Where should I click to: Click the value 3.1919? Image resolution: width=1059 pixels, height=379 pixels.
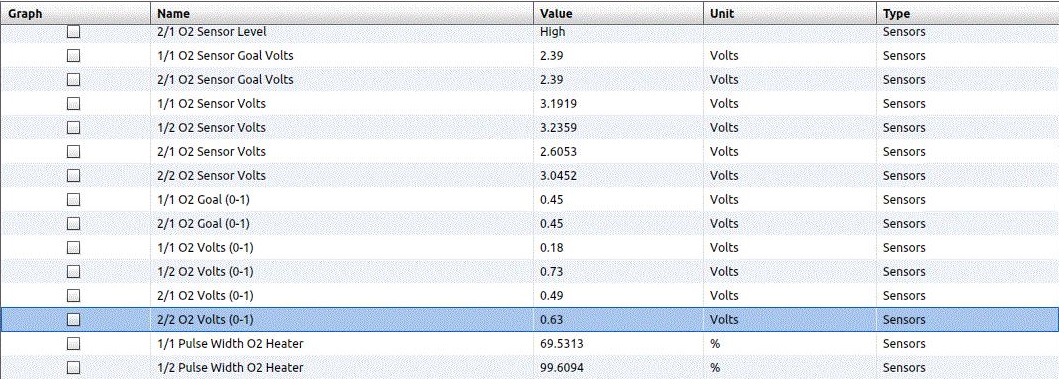[558, 103]
